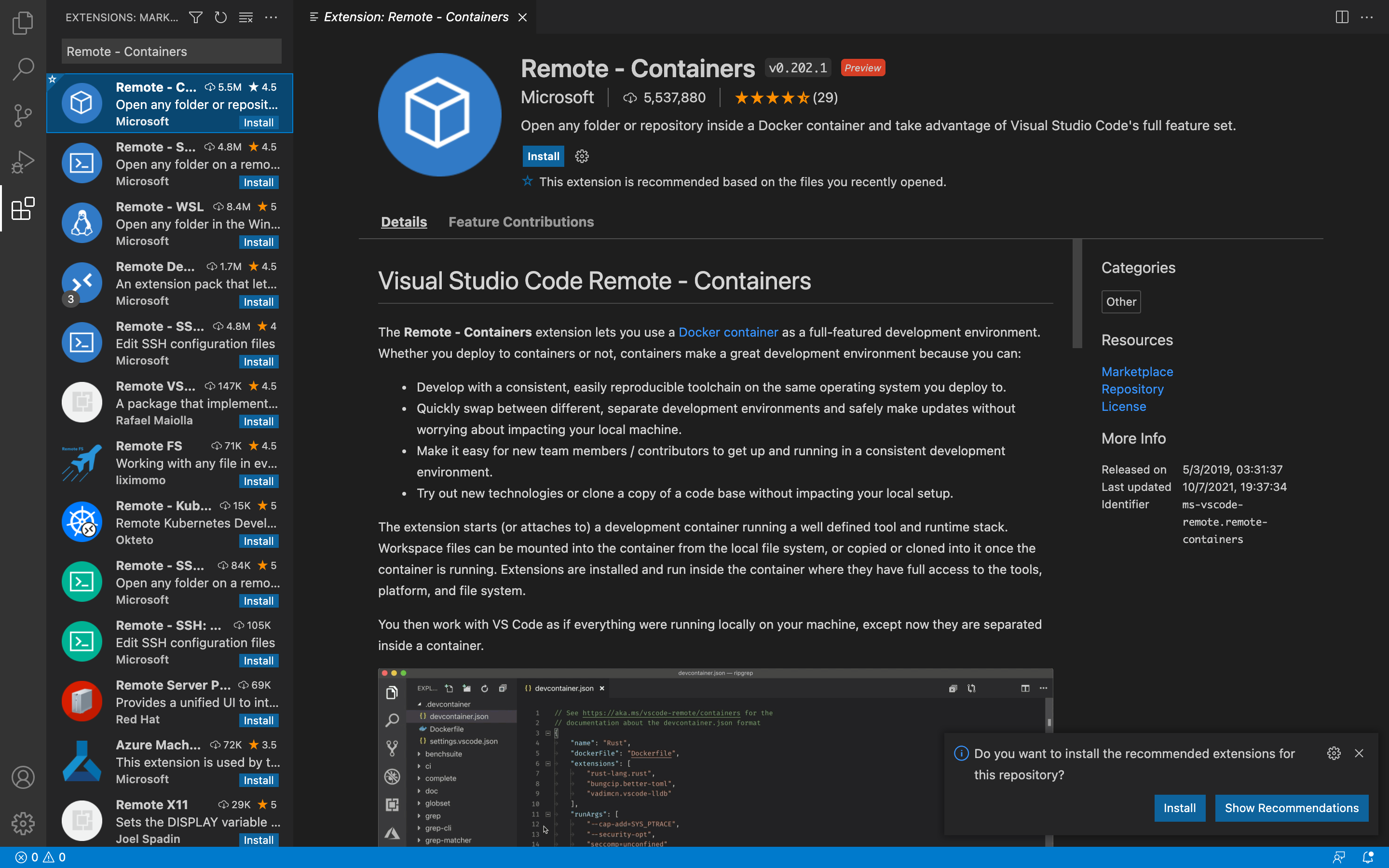
Task: Open the Run and Debug view
Action: (23, 162)
